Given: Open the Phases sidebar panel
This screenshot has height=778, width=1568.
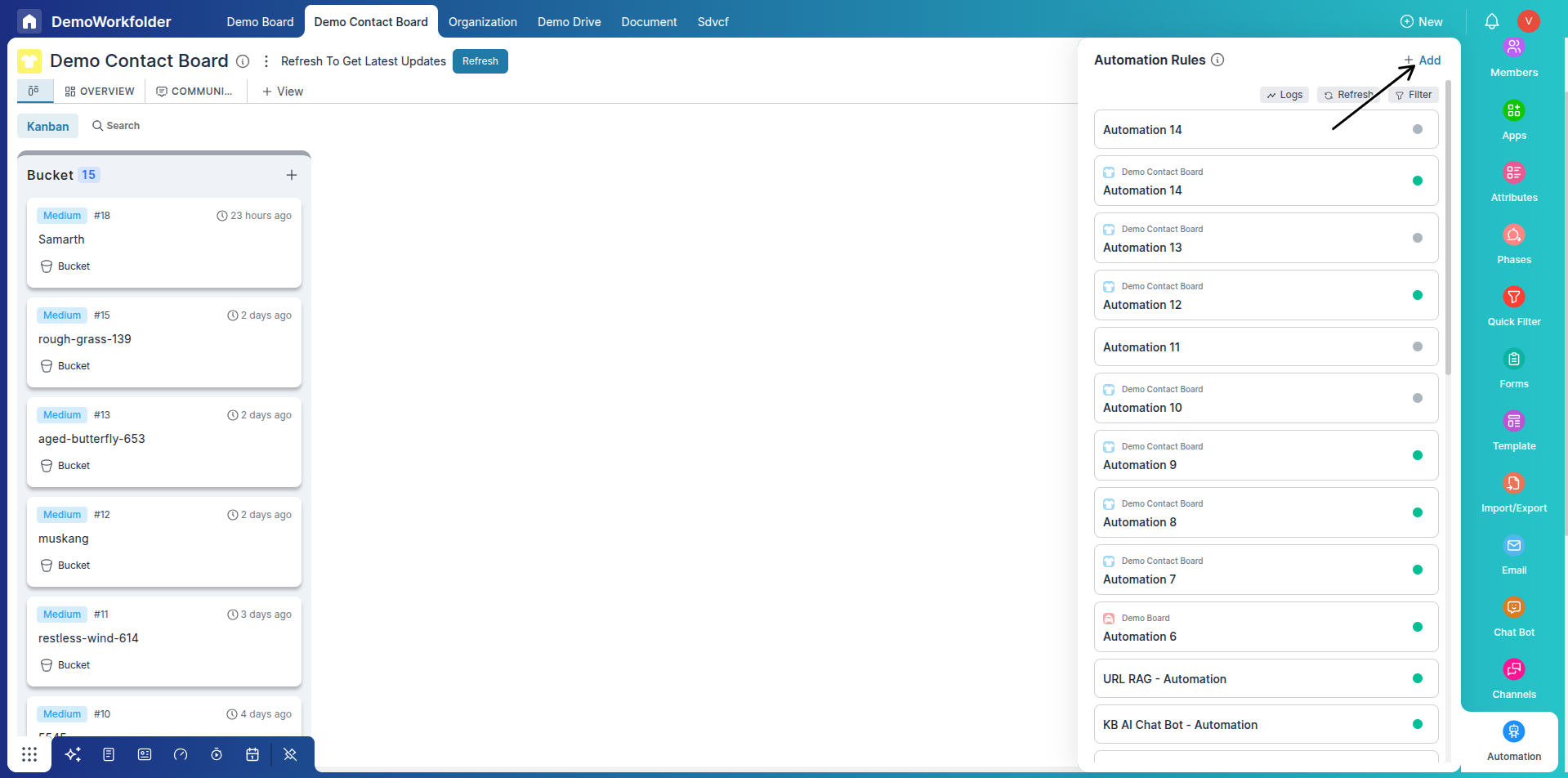Looking at the screenshot, I should point(1514,244).
